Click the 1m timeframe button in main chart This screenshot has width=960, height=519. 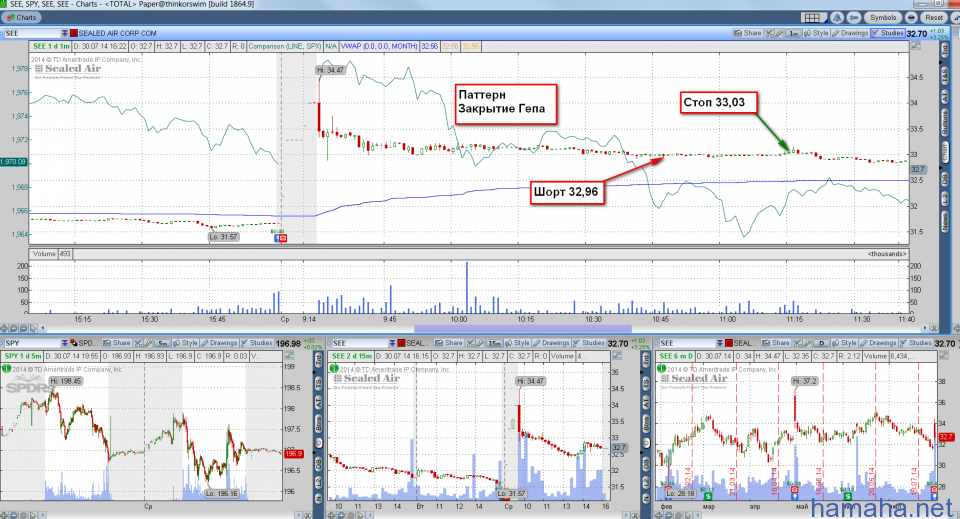793,33
